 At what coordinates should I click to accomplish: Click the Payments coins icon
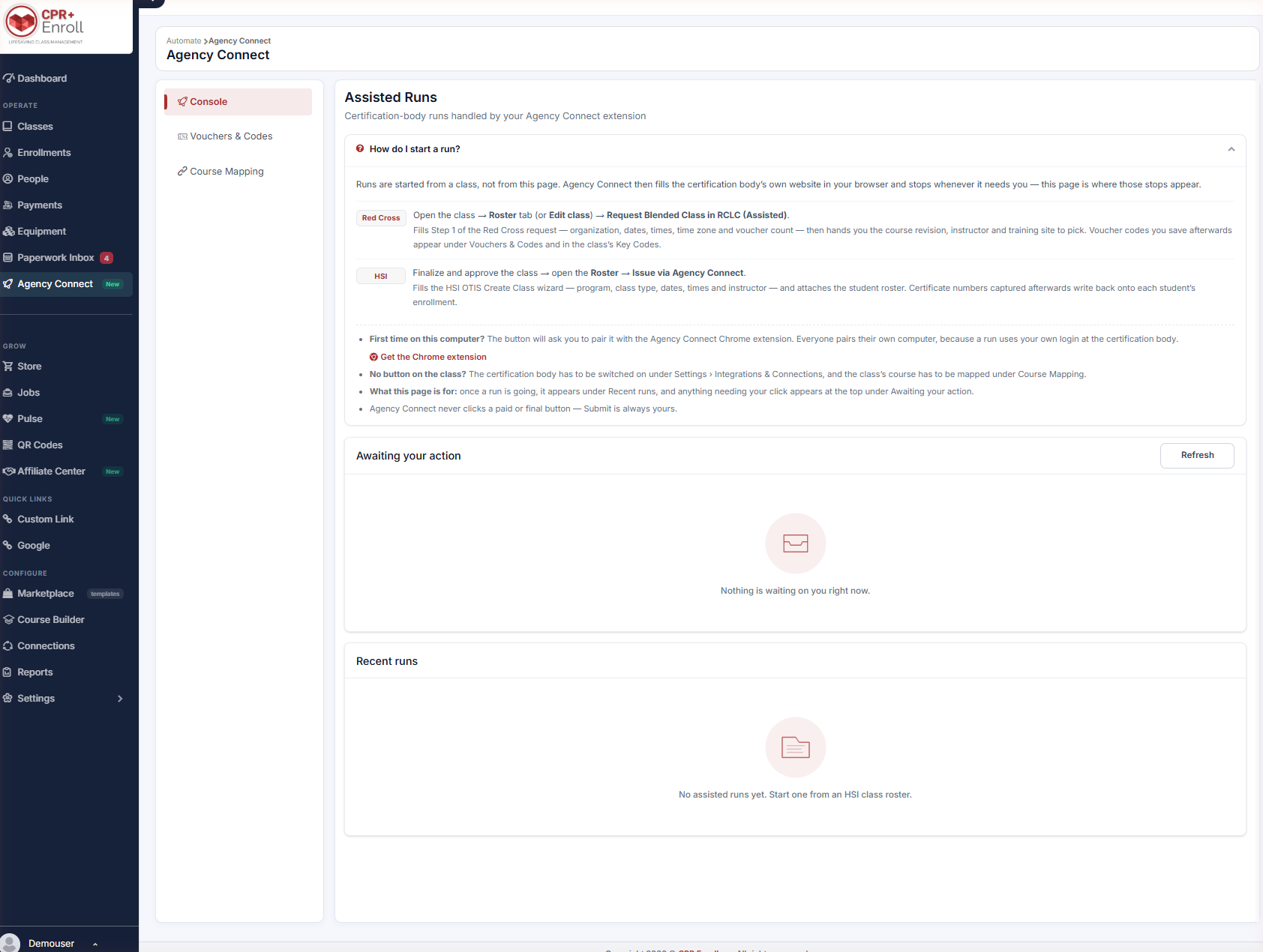(8, 205)
